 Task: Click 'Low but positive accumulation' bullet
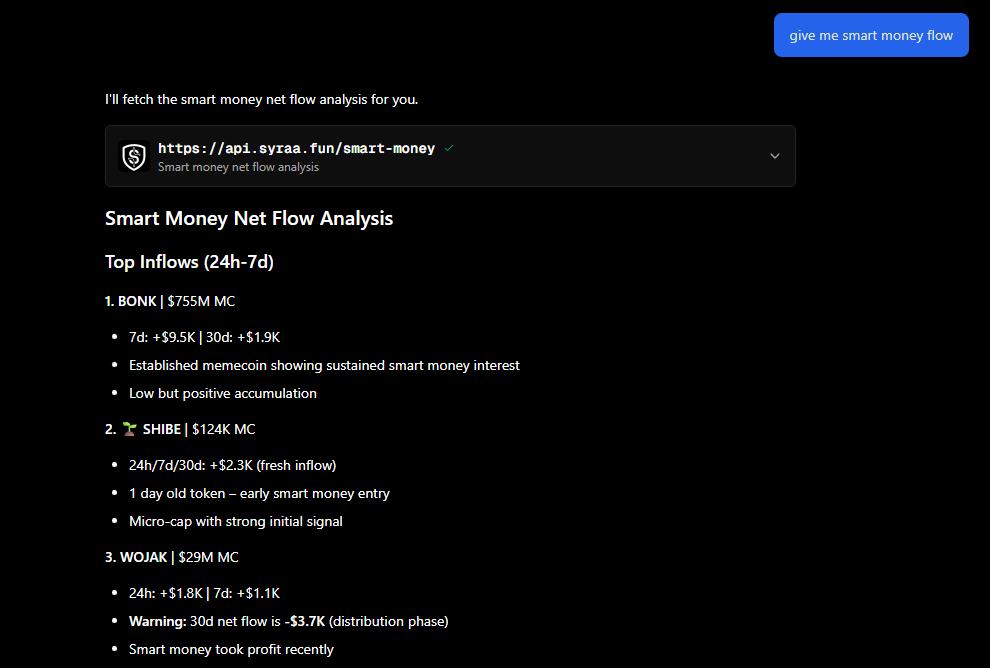223,393
